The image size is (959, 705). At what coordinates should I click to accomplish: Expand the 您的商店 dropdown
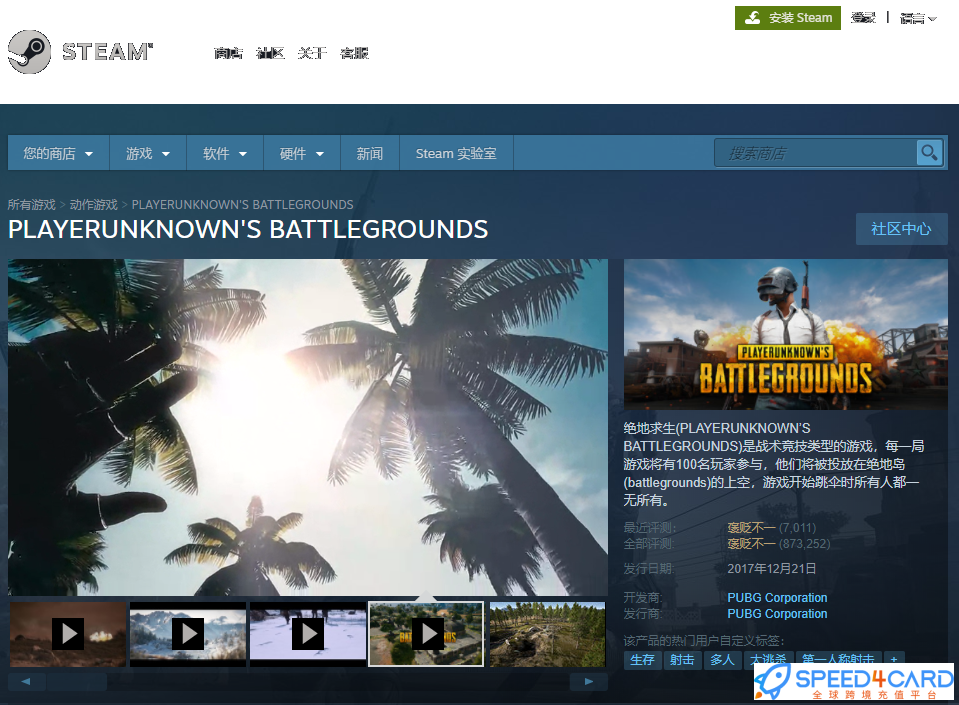point(58,153)
